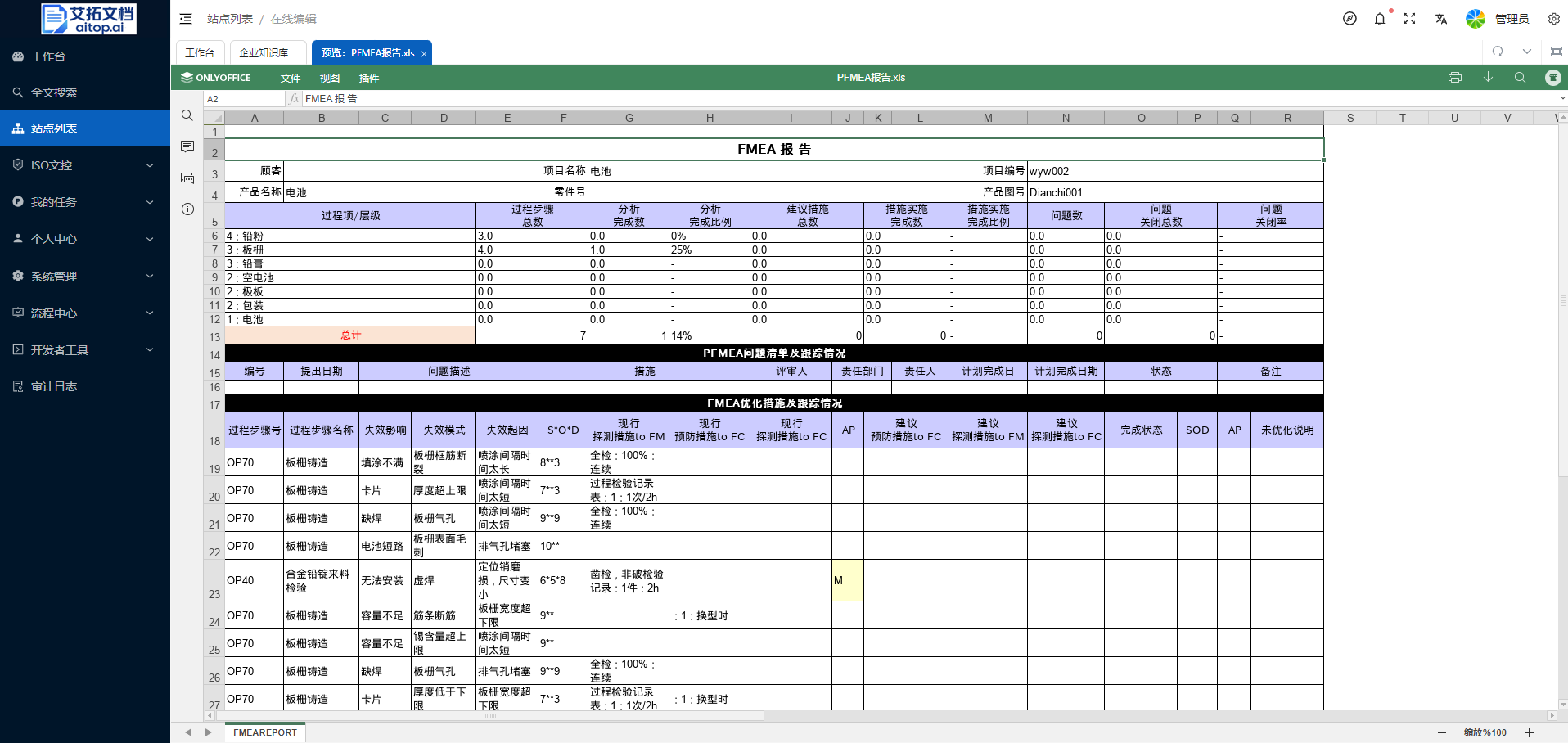Image resolution: width=1568 pixels, height=743 pixels.
Task: Switch to the 企业知识库 tab
Action: [264, 52]
